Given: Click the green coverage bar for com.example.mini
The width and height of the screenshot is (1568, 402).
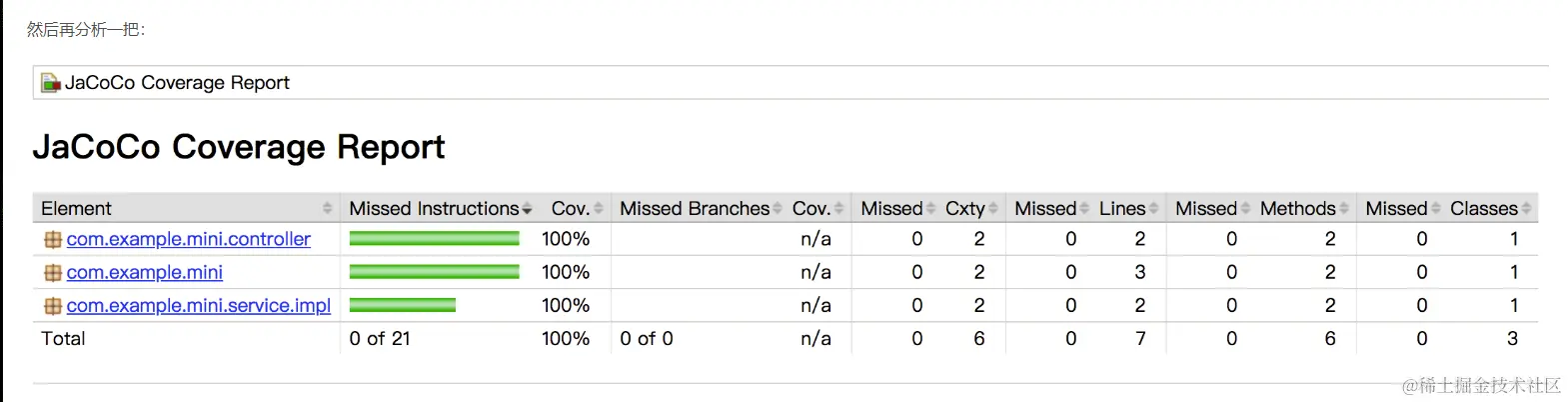Looking at the screenshot, I should click(434, 272).
